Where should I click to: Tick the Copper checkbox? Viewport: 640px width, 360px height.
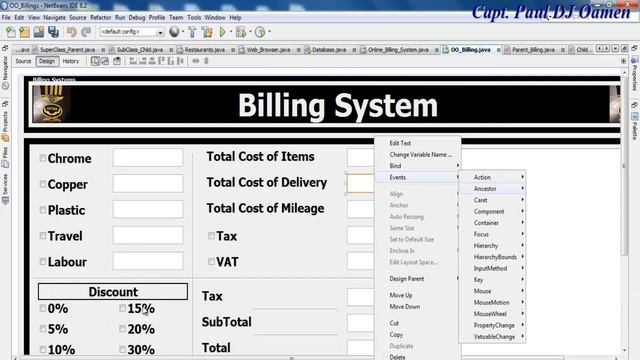coord(42,184)
